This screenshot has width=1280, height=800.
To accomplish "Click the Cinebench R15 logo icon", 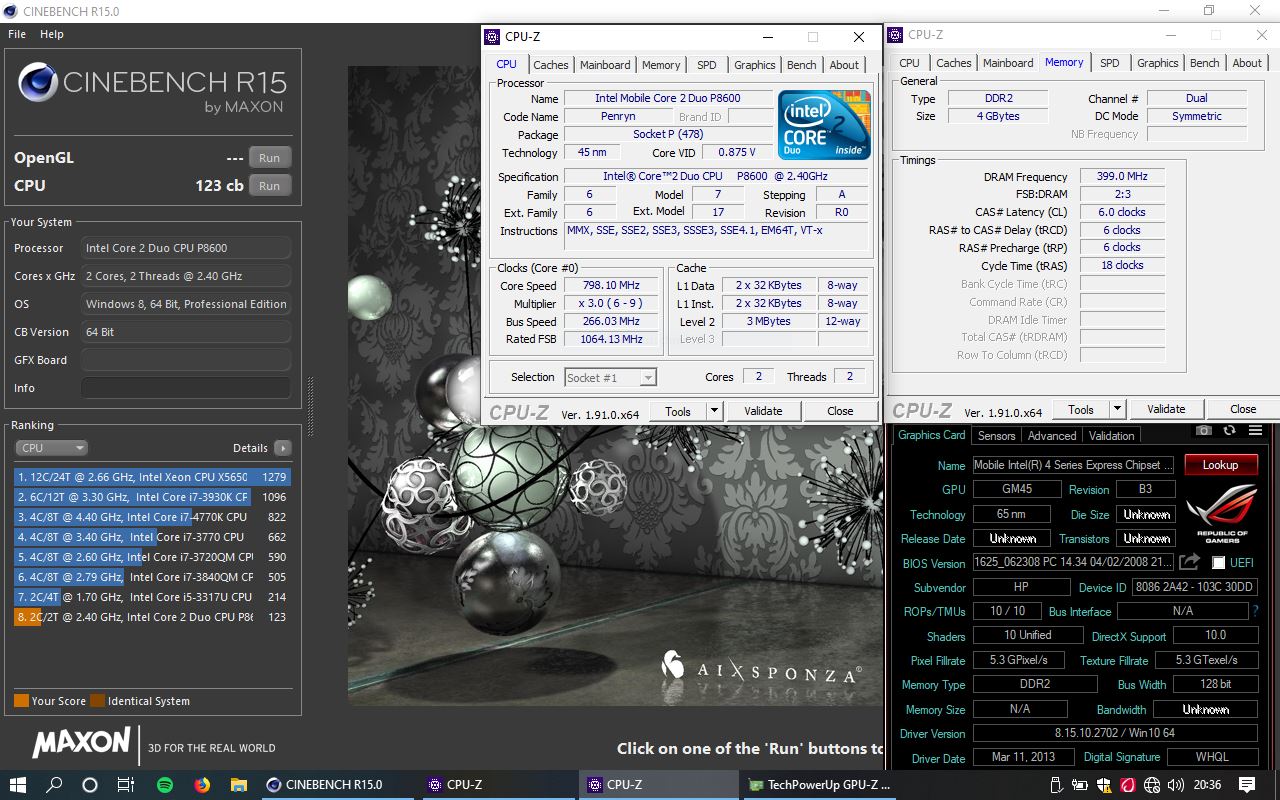I will 38,82.
